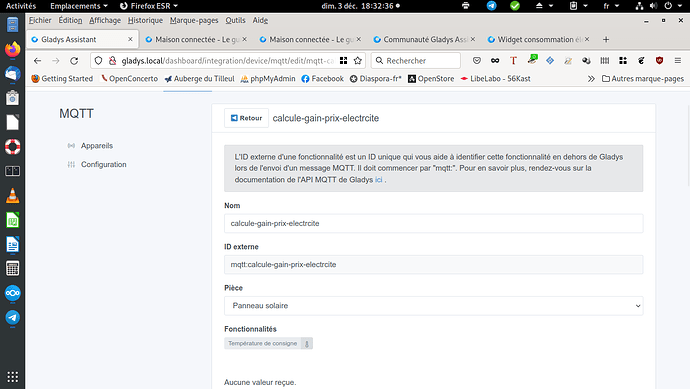Image resolution: width=690 pixels, height=389 pixels.
Task: Go back with the browser back arrow
Action: tap(37, 61)
